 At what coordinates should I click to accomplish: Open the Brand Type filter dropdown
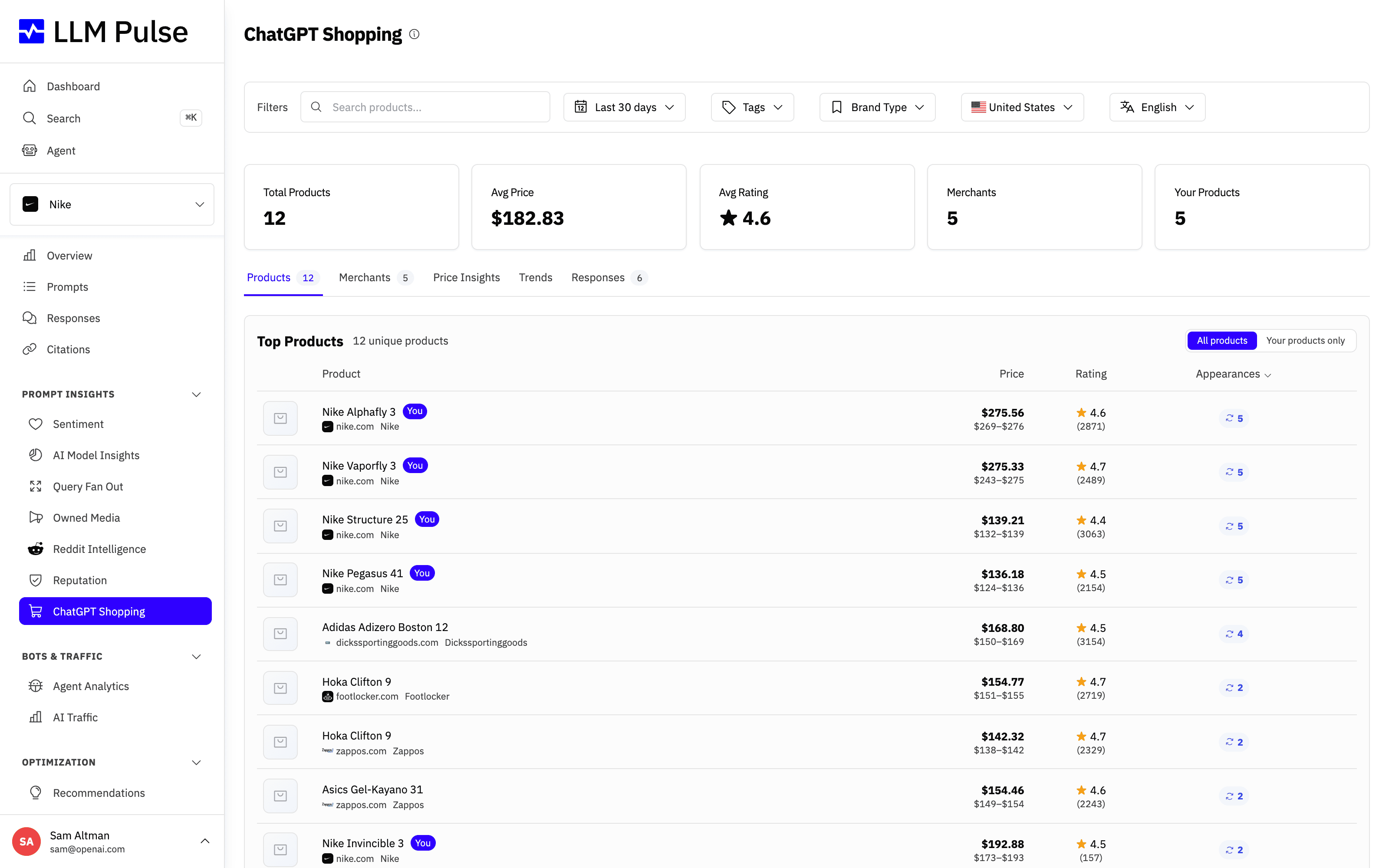coord(877,107)
